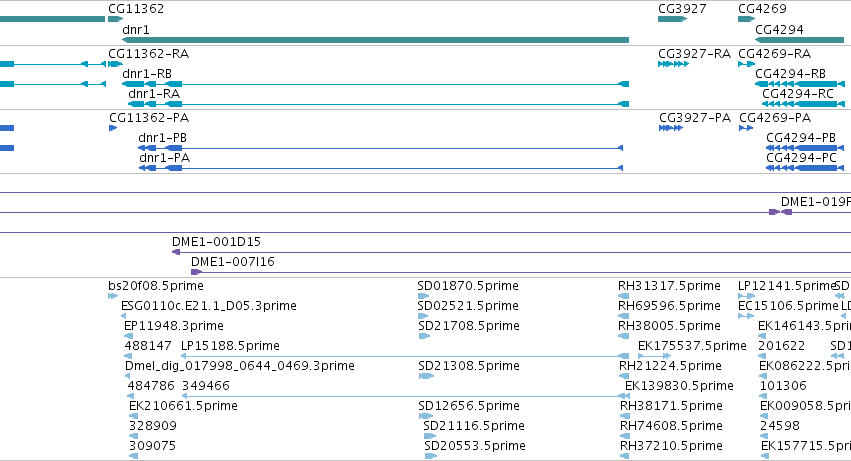Click the CG4294 gene bar
This screenshot has height=461, width=851.
799,40
